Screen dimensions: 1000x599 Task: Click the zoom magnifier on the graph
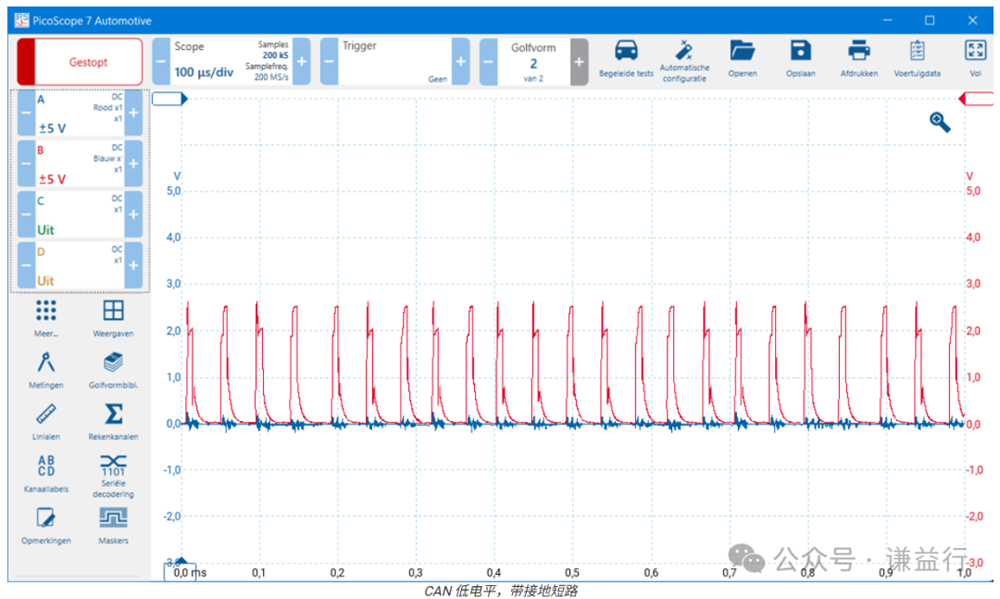[939, 122]
